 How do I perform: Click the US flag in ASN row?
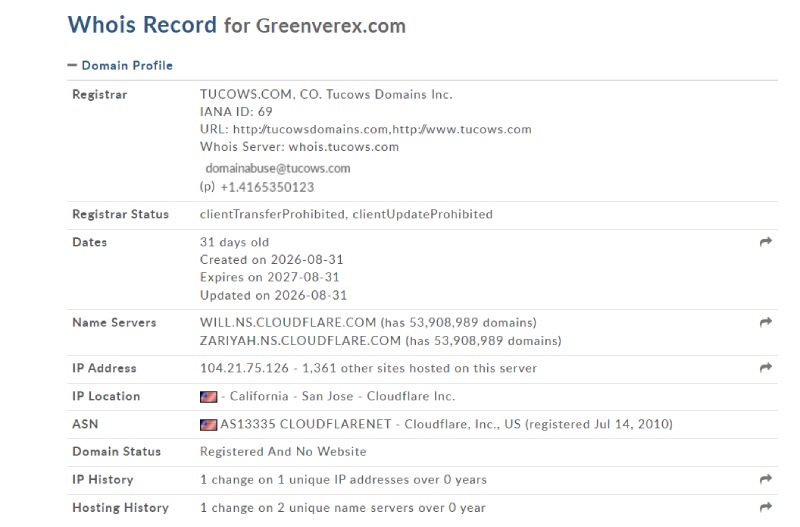(x=208, y=424)
